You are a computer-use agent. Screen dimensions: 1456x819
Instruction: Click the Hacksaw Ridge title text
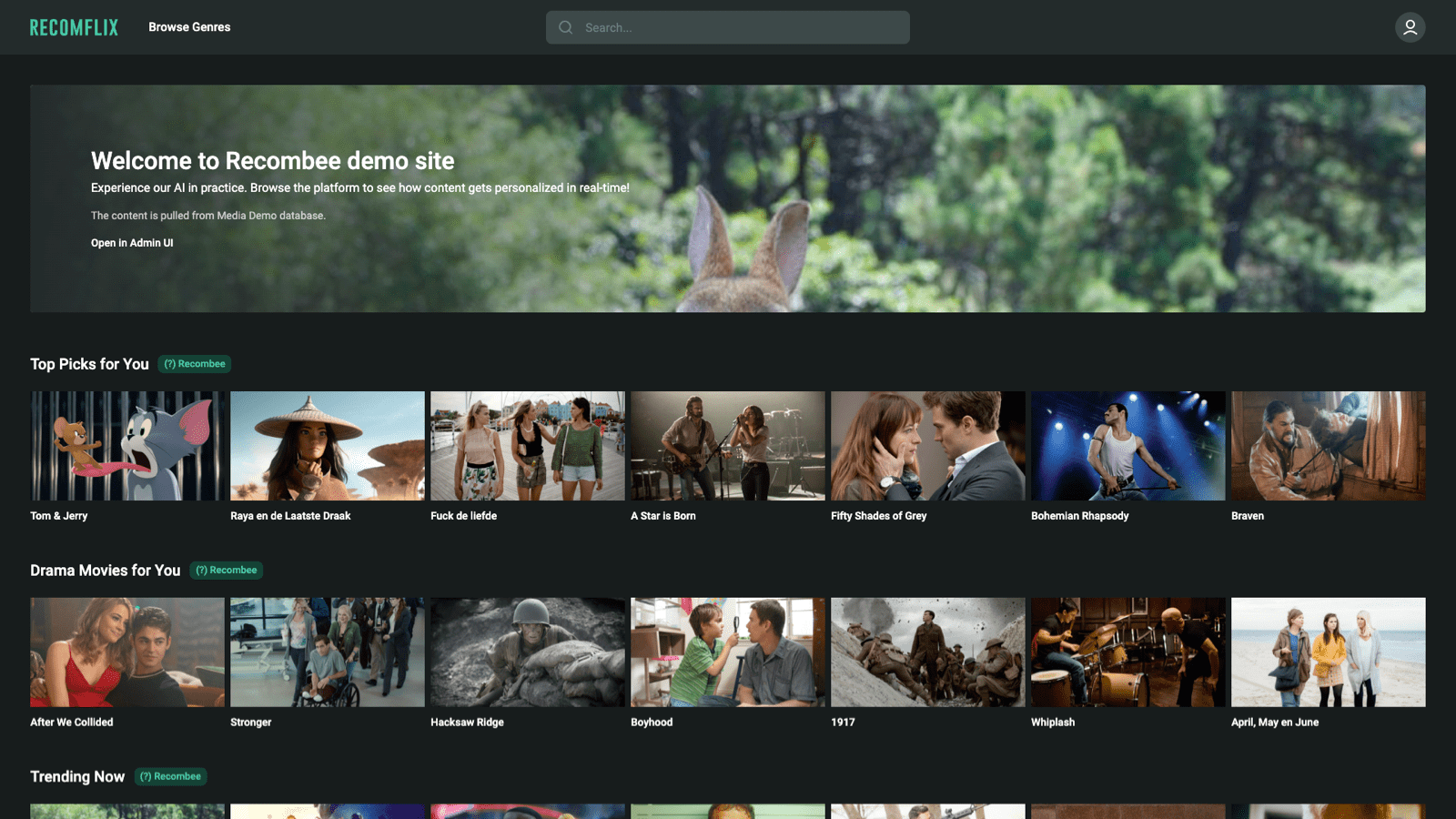468,723
